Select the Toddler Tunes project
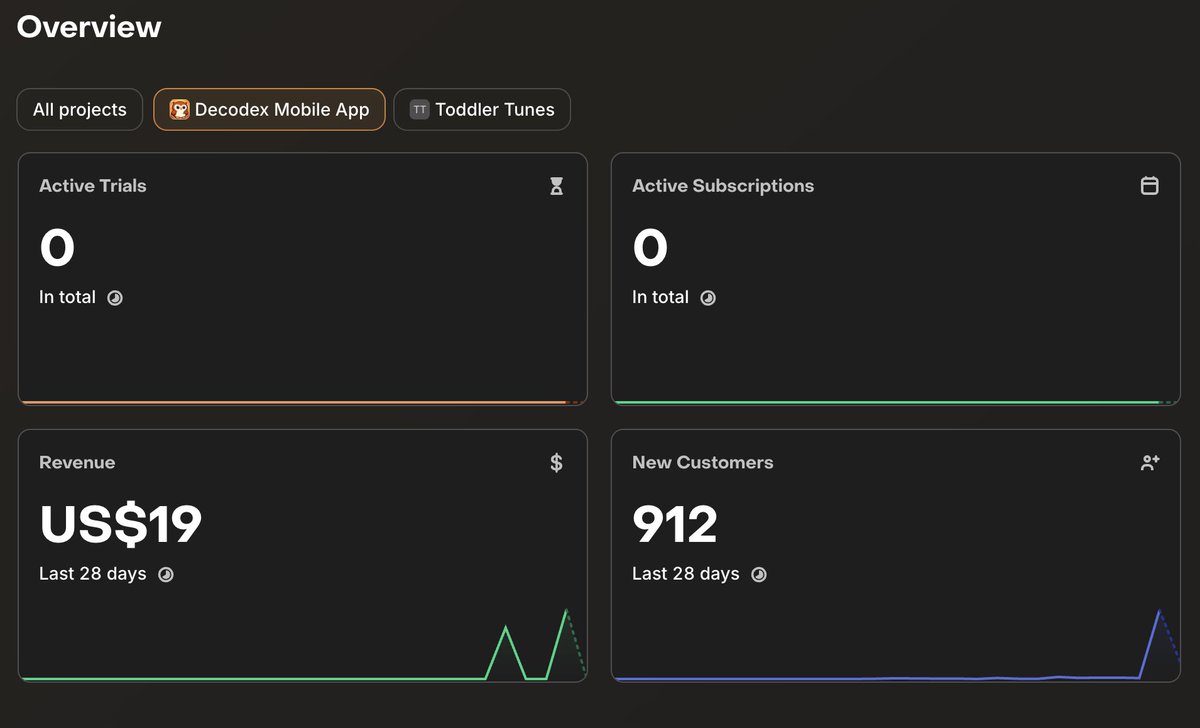Screen dimensions: 1200x728 [x=482, y=110]
